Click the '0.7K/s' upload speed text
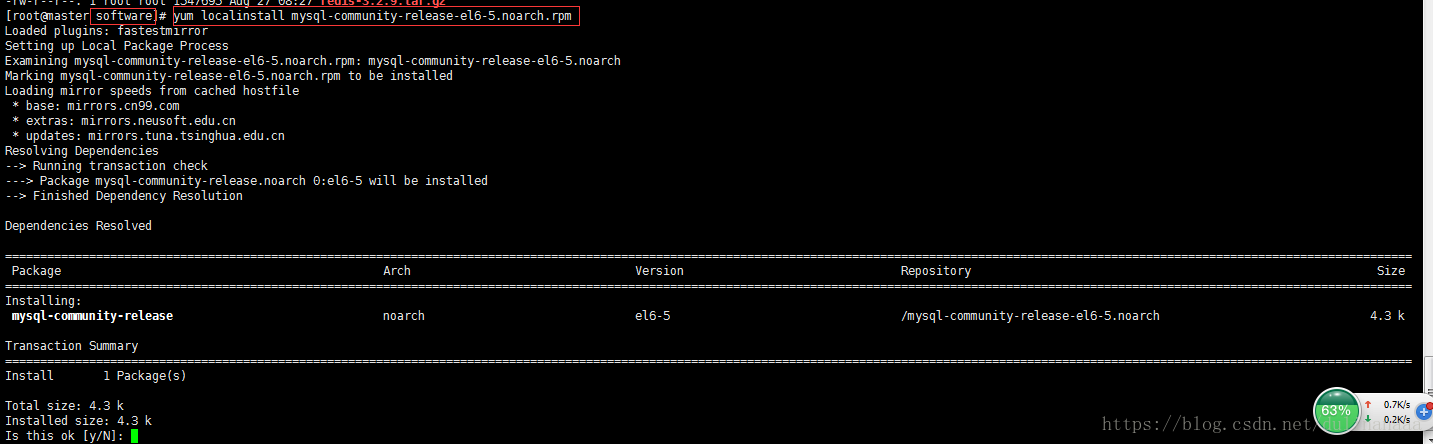1433x444 pixels. click(1397, 404)
